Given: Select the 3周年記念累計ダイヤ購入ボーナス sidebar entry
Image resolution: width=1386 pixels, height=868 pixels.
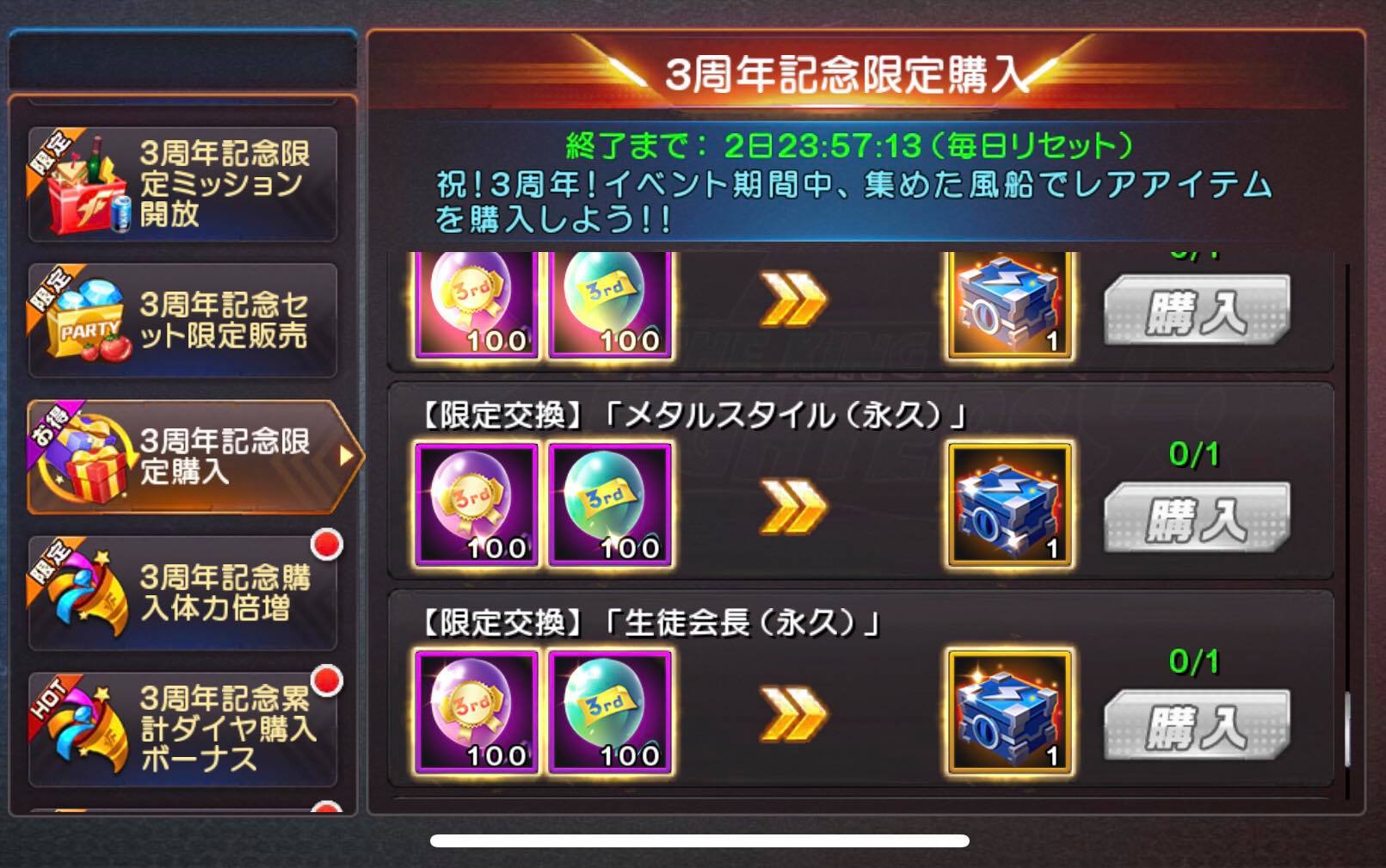Looking at the screenshot, I should pyautogui.click(x=182, y=729).
